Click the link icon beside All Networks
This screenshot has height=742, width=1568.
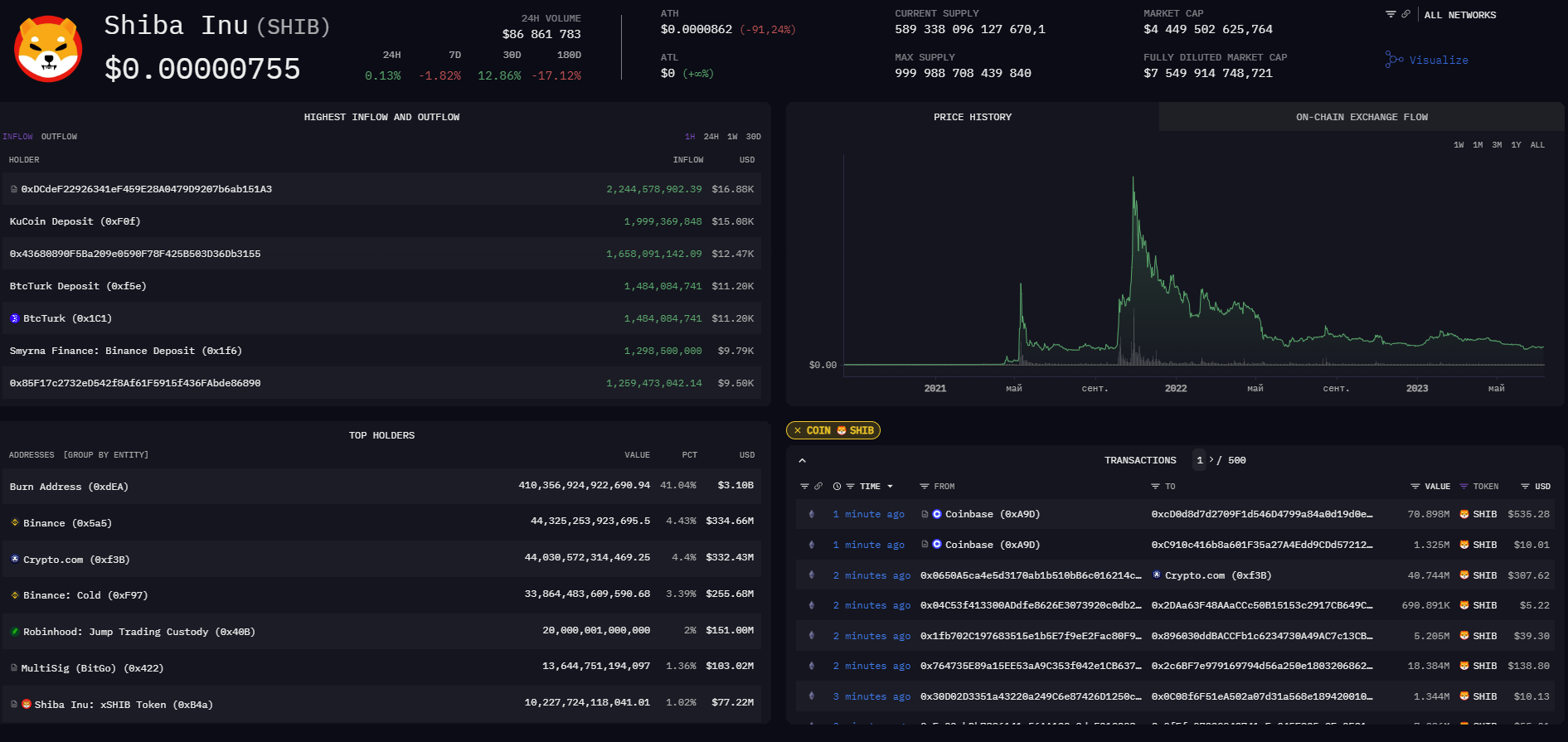tap(1405, 14)
